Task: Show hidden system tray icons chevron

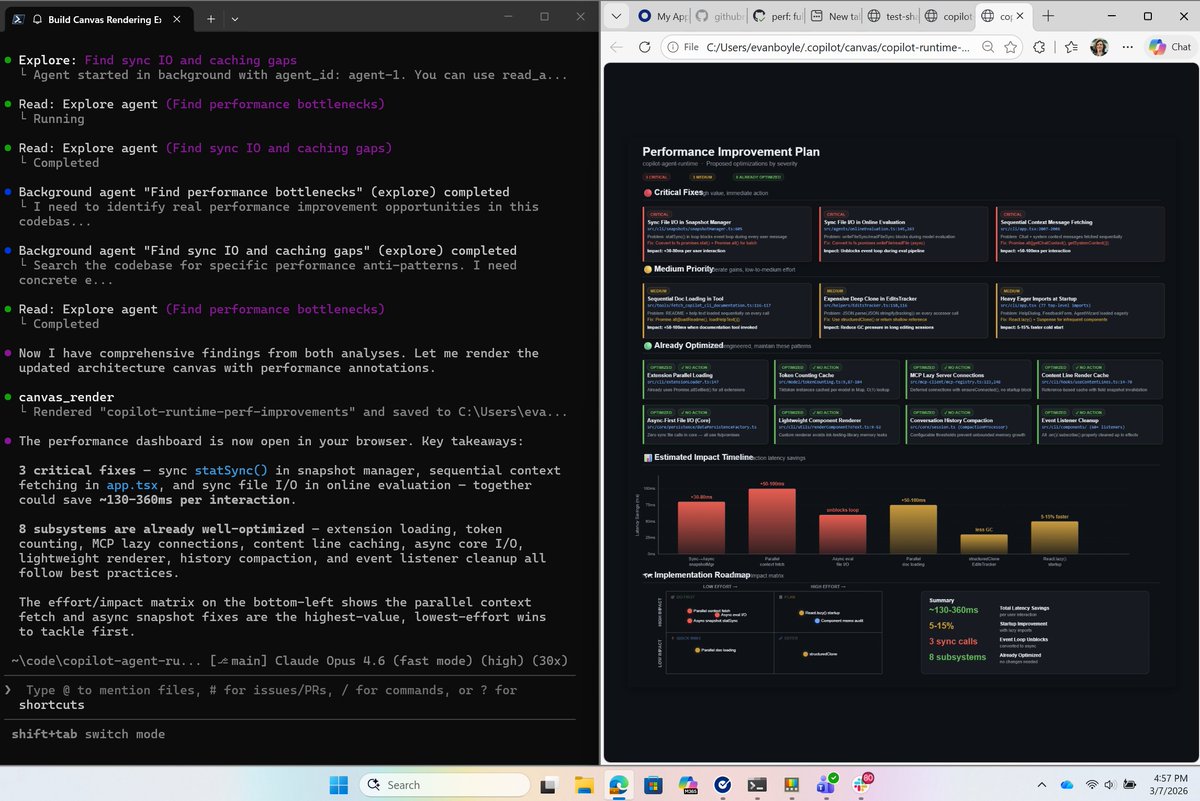Action: (x=1040, y=784)
